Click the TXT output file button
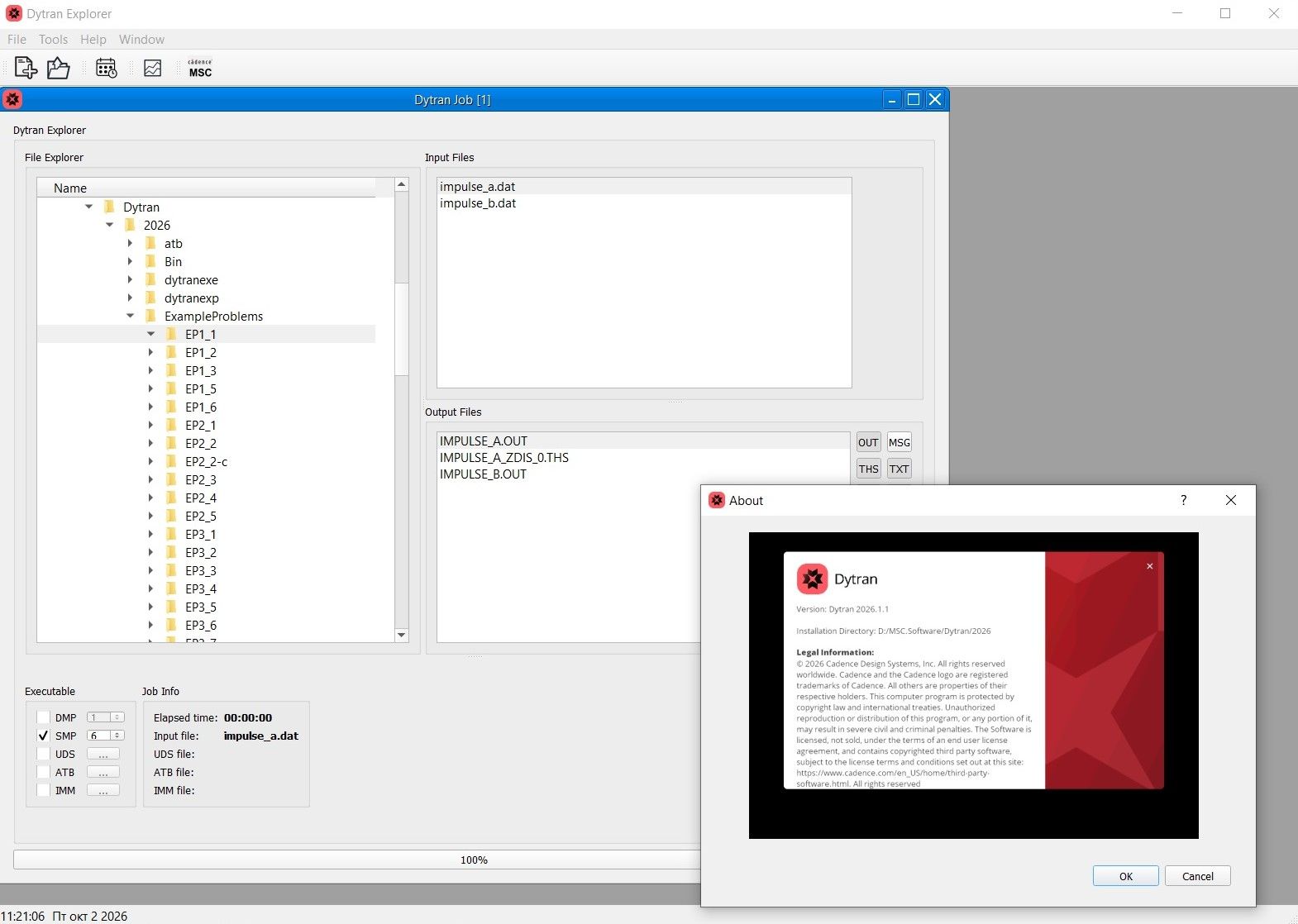The height and width of the screenshot is (924, 1298). 900,469
